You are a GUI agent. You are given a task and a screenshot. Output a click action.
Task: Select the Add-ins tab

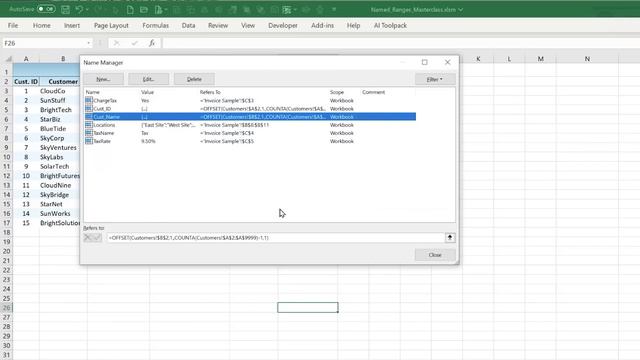[322, 25]
